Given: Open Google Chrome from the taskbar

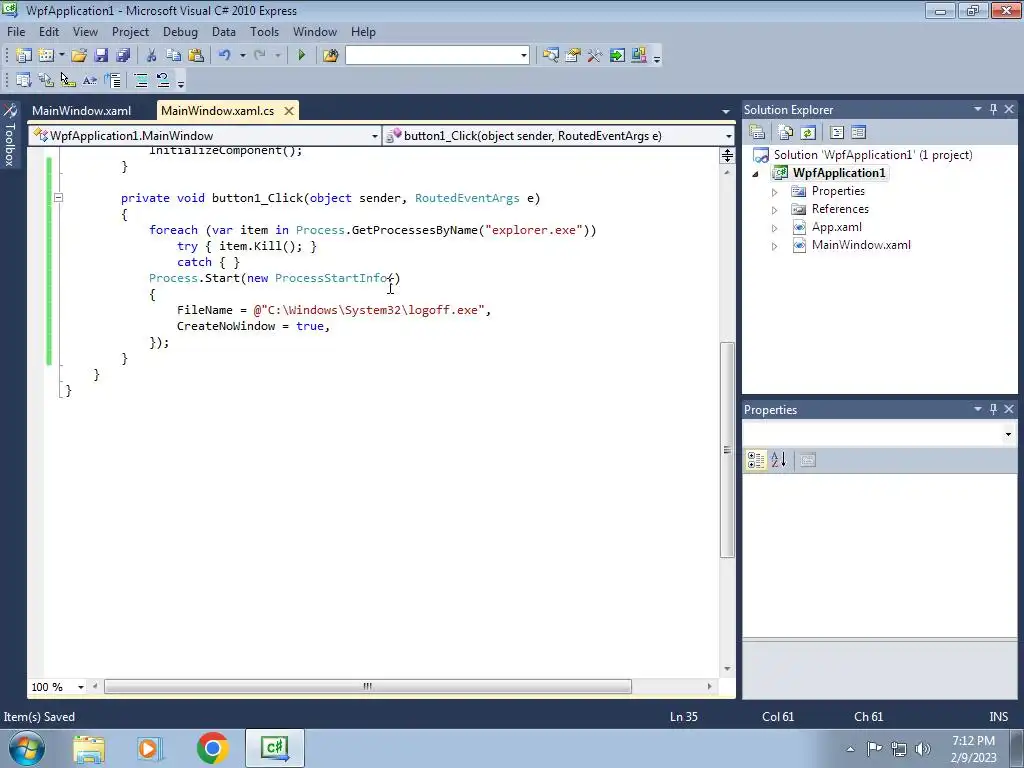Looking at the screenshot, I should tap(212, 748).
